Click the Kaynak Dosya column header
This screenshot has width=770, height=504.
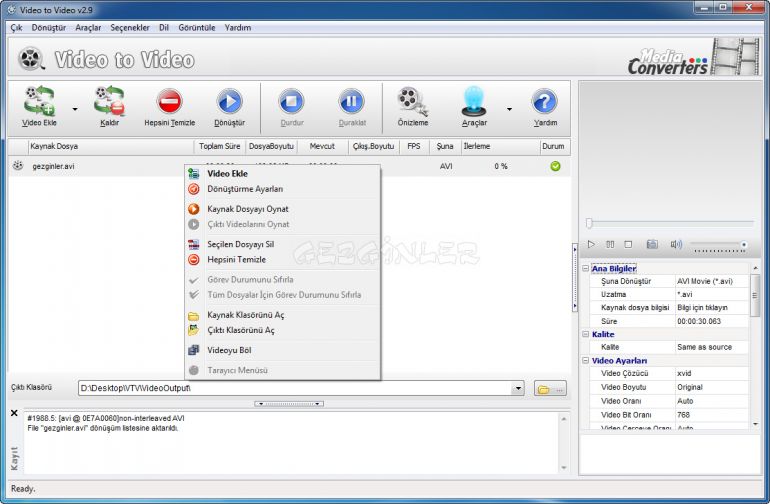(x=111, y=146)
